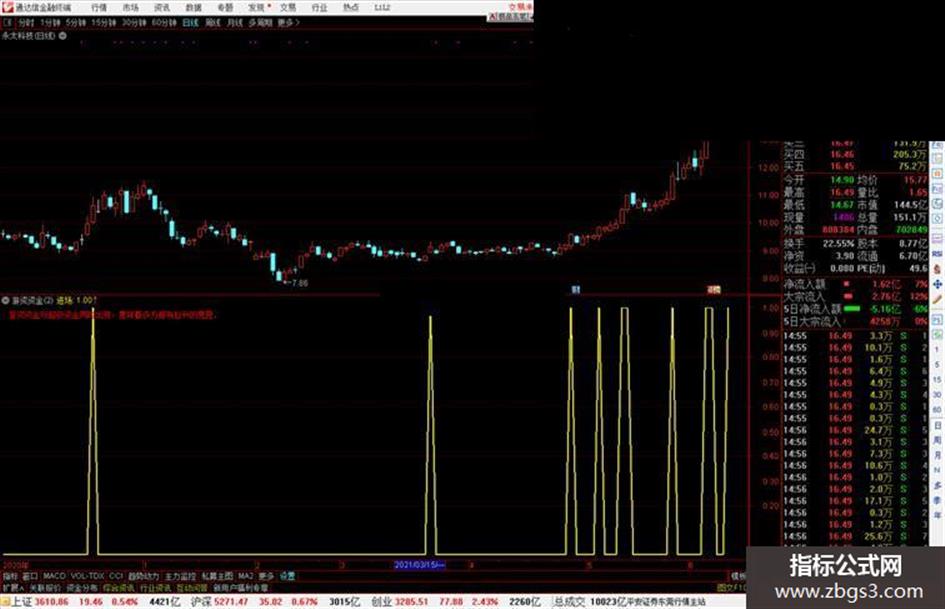
Task: Open the 综合资讯 tab
Action: 119,587
